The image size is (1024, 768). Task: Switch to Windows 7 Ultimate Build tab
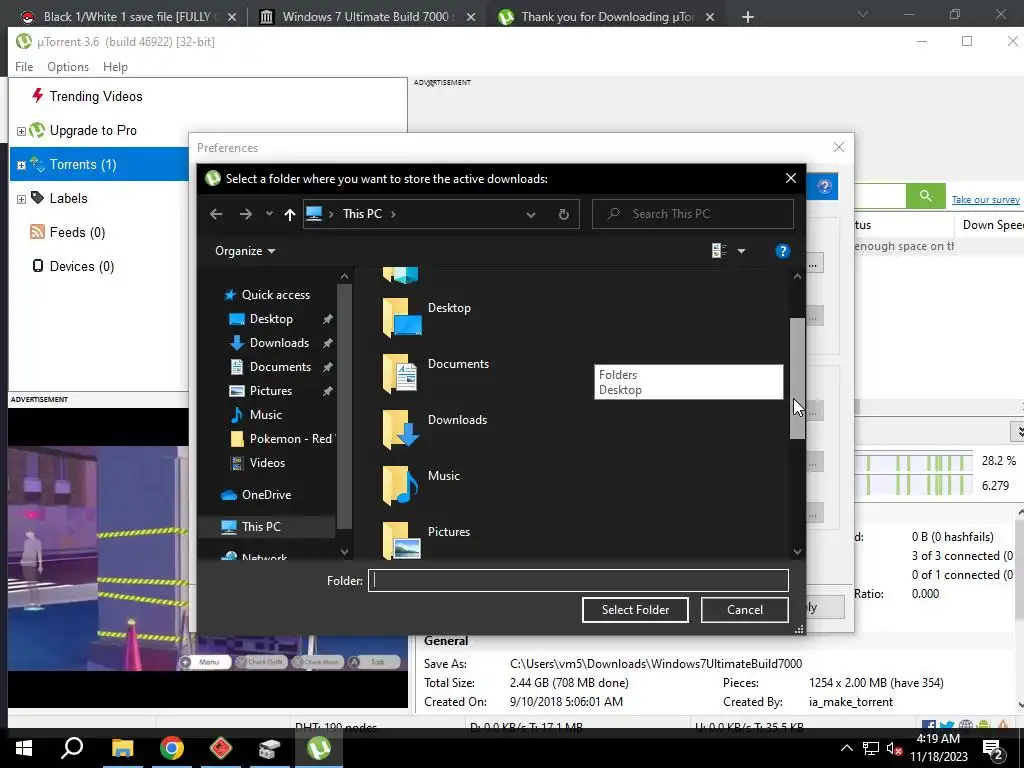(x=367, y=16)
